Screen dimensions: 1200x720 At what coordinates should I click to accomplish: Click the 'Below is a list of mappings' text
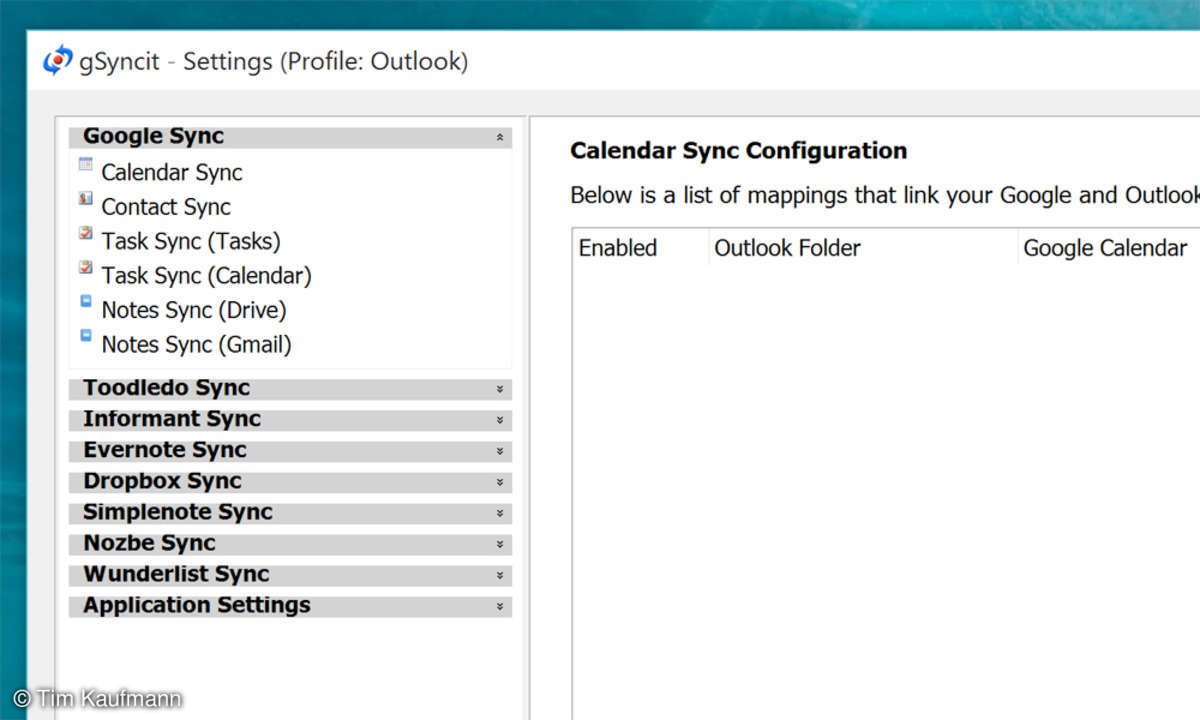[884, 195]
